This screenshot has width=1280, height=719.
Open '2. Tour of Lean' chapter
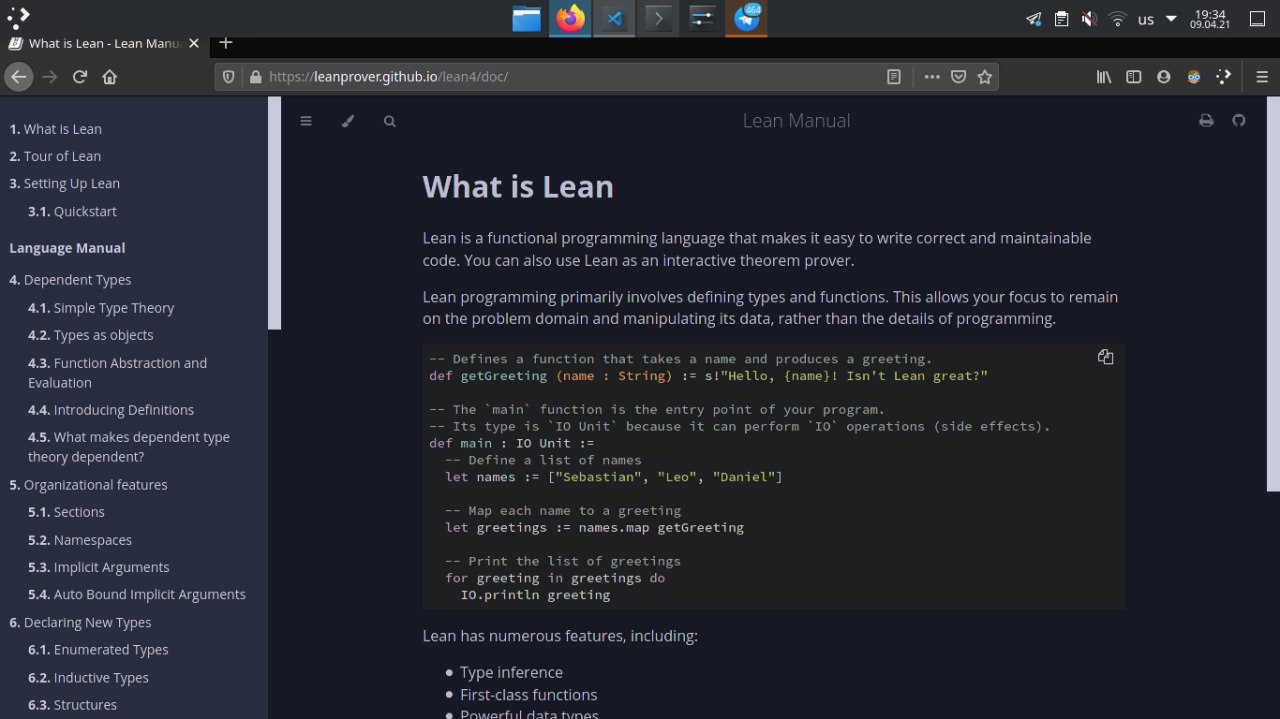(55, 156)
